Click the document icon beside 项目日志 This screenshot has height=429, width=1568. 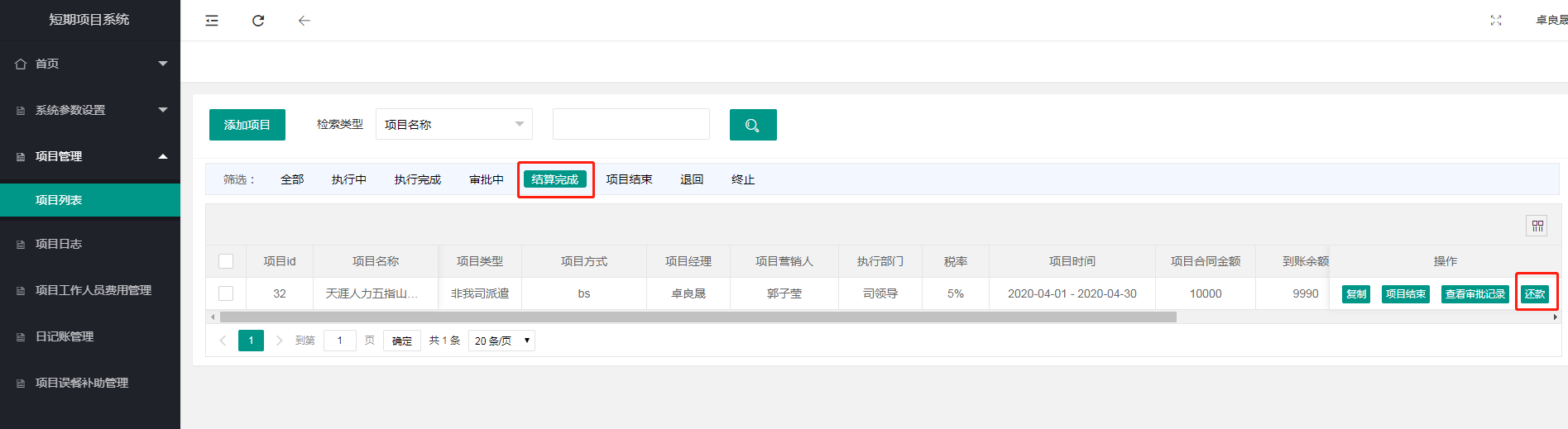pyautogui.click(x=21, y=245)
